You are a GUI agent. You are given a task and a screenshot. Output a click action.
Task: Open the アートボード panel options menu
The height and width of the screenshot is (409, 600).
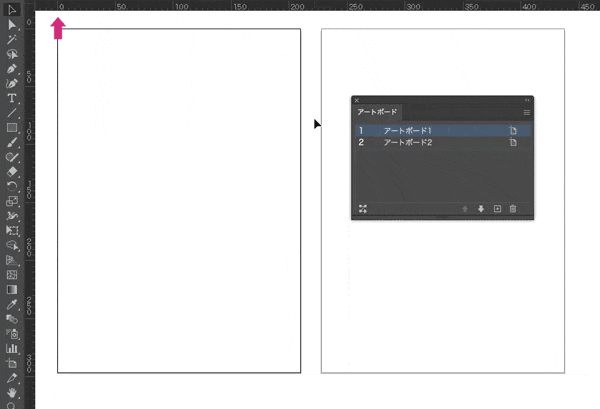click(x=526, y=113)
